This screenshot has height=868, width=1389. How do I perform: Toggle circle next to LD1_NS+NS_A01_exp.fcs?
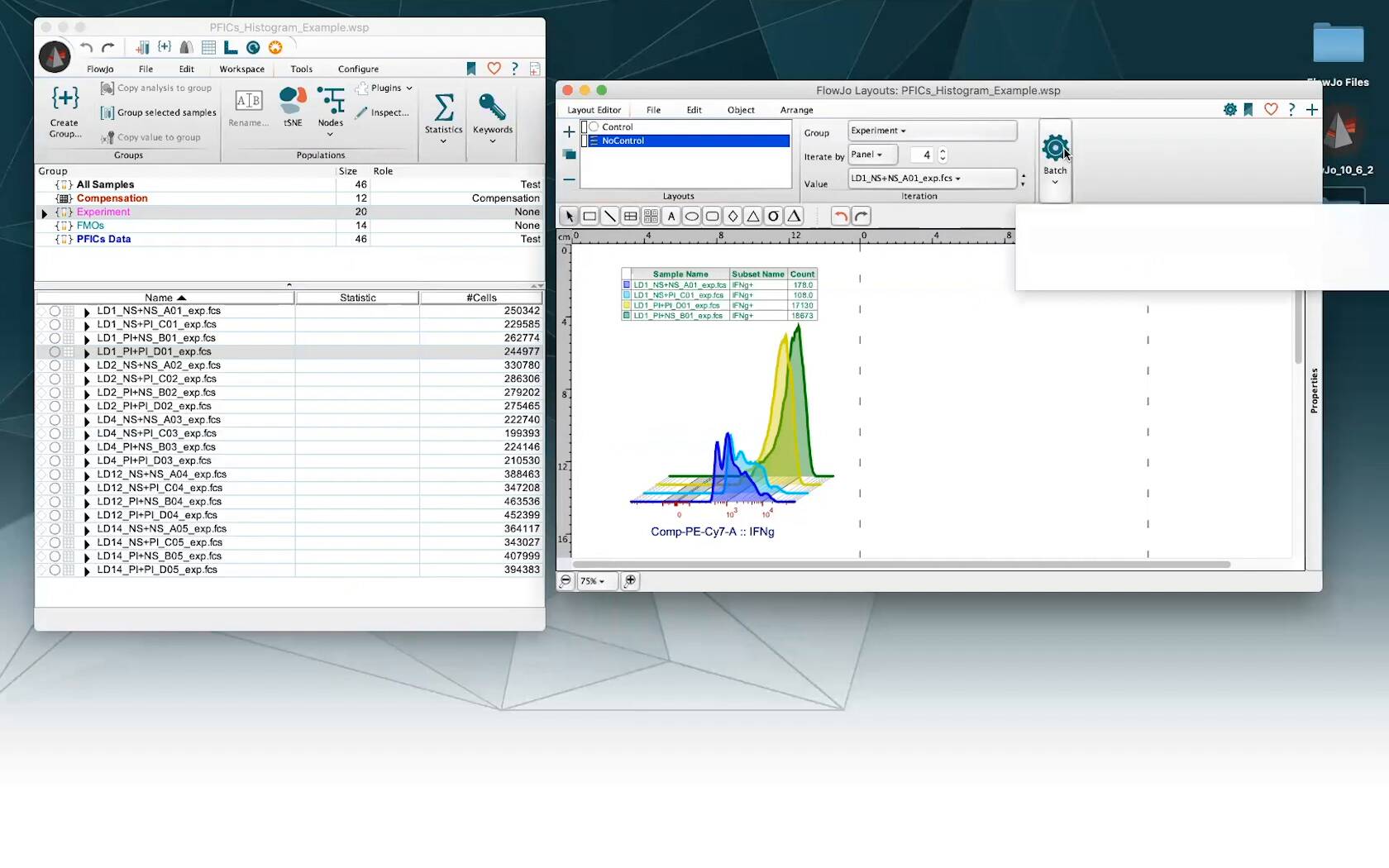55,311
